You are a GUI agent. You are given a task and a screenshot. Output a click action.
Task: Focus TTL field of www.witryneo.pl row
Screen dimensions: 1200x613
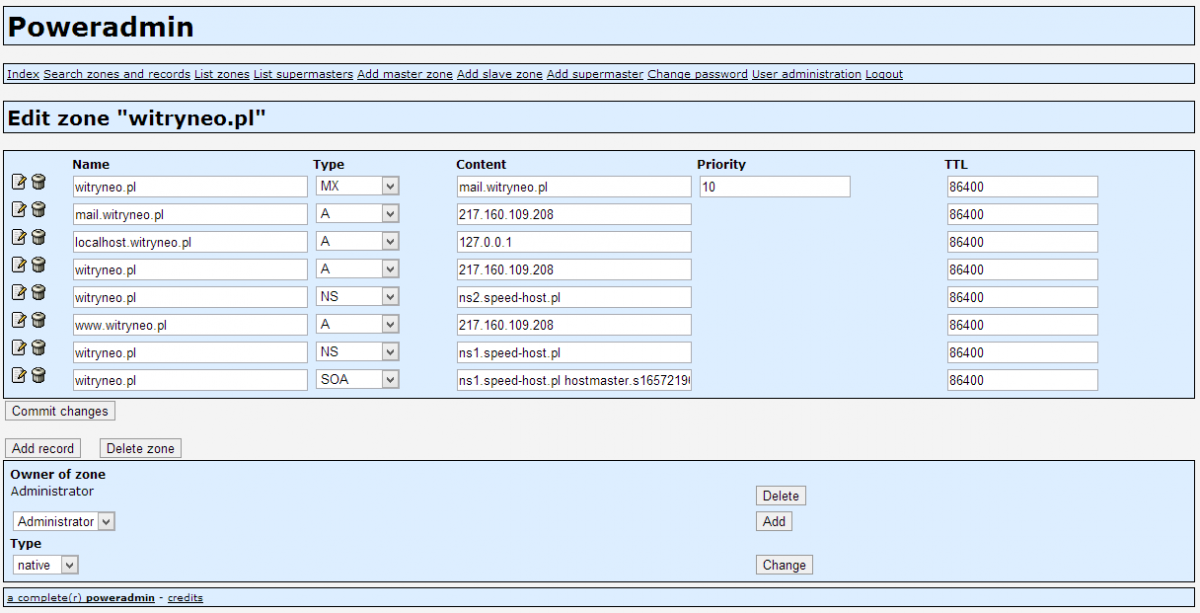1022,325
